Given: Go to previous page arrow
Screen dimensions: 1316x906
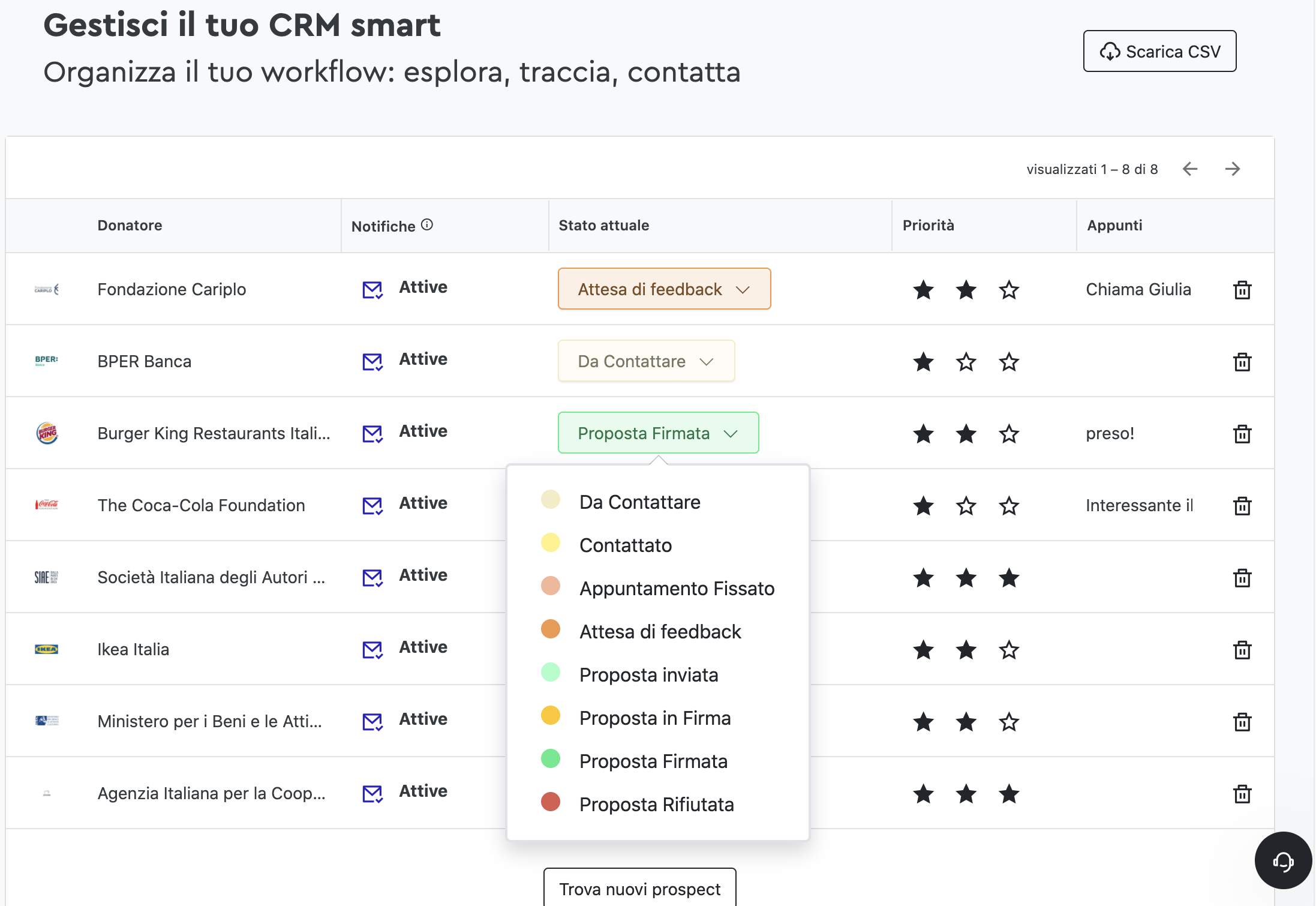Looking at the screenshot, I should tap(1190, 169).
